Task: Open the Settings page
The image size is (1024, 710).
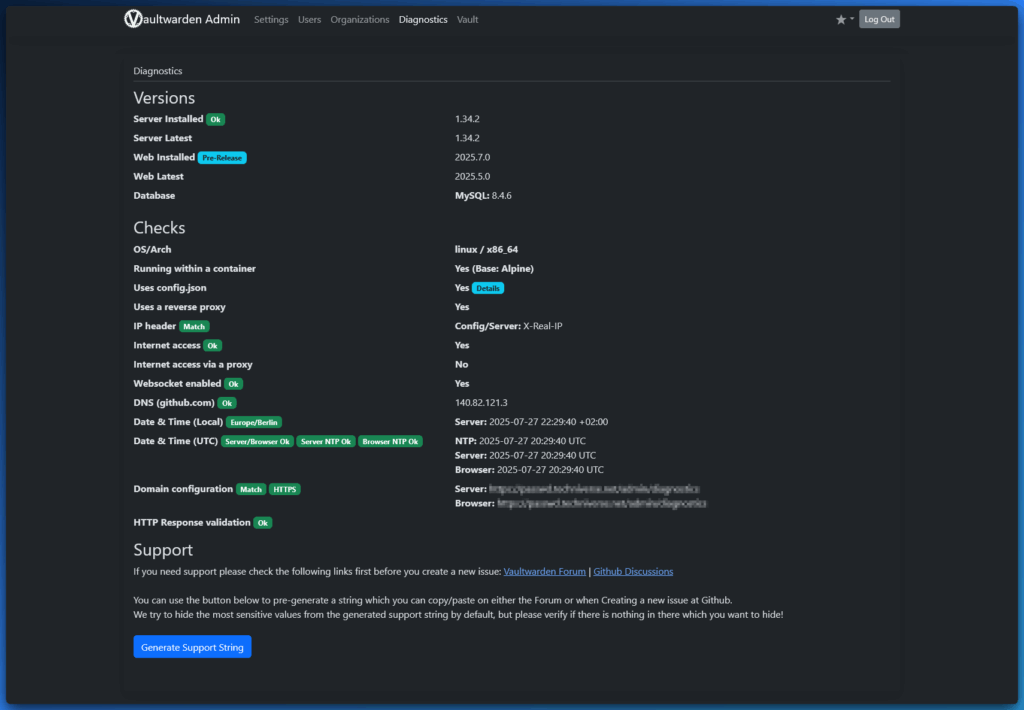Action: point(271,20)
